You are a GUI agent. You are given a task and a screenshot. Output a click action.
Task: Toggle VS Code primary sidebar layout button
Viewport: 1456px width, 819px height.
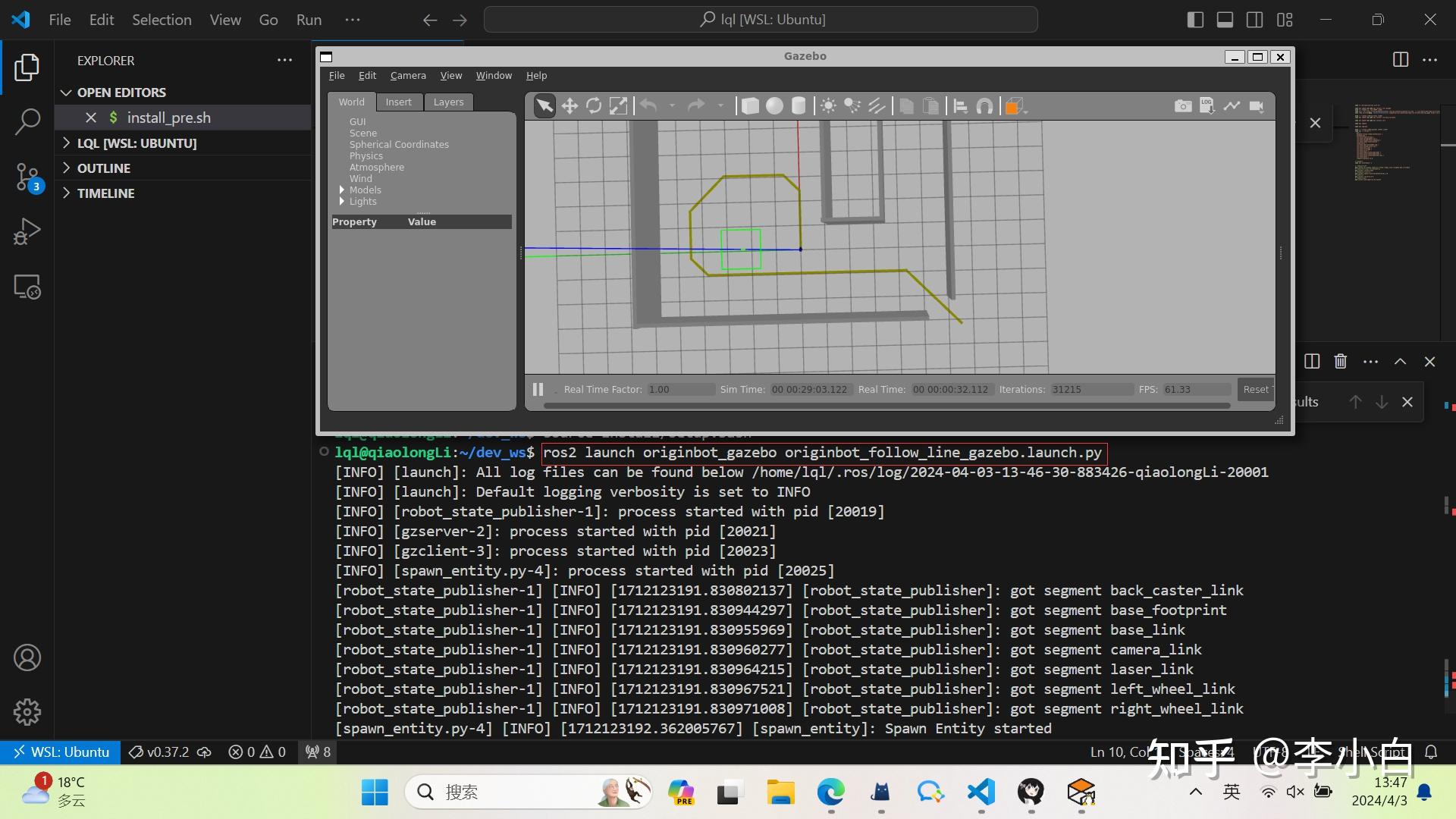tap(1195, 20)
